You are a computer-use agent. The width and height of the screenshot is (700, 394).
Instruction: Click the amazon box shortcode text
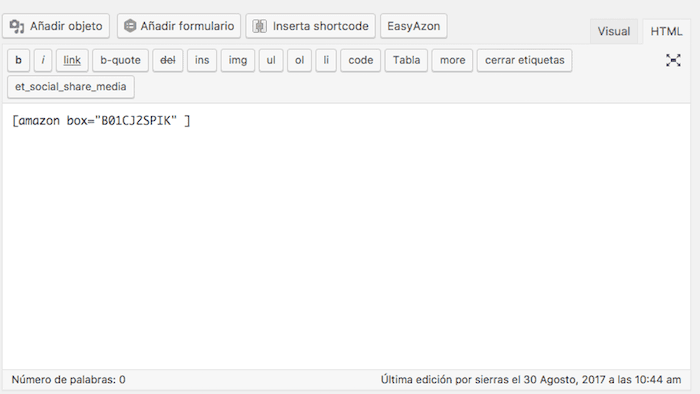(101, 121)
